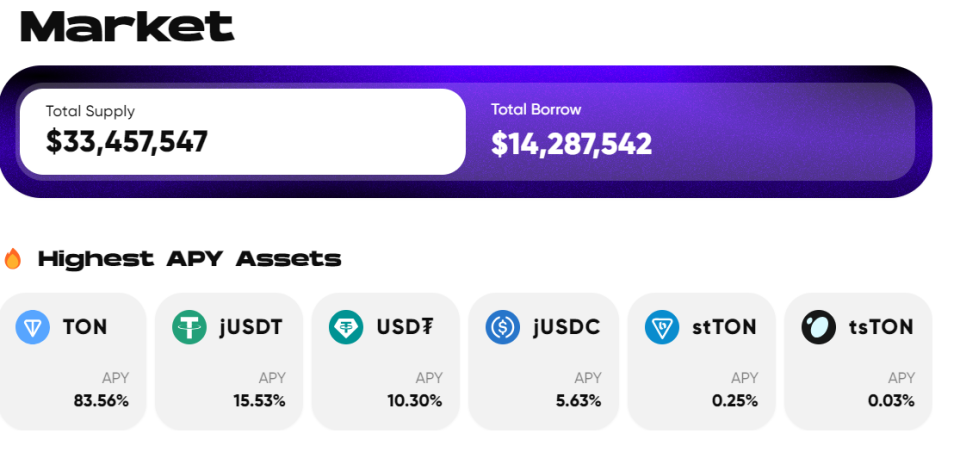
Task: Click the USD₮ Tether icon
Action: 346,327
